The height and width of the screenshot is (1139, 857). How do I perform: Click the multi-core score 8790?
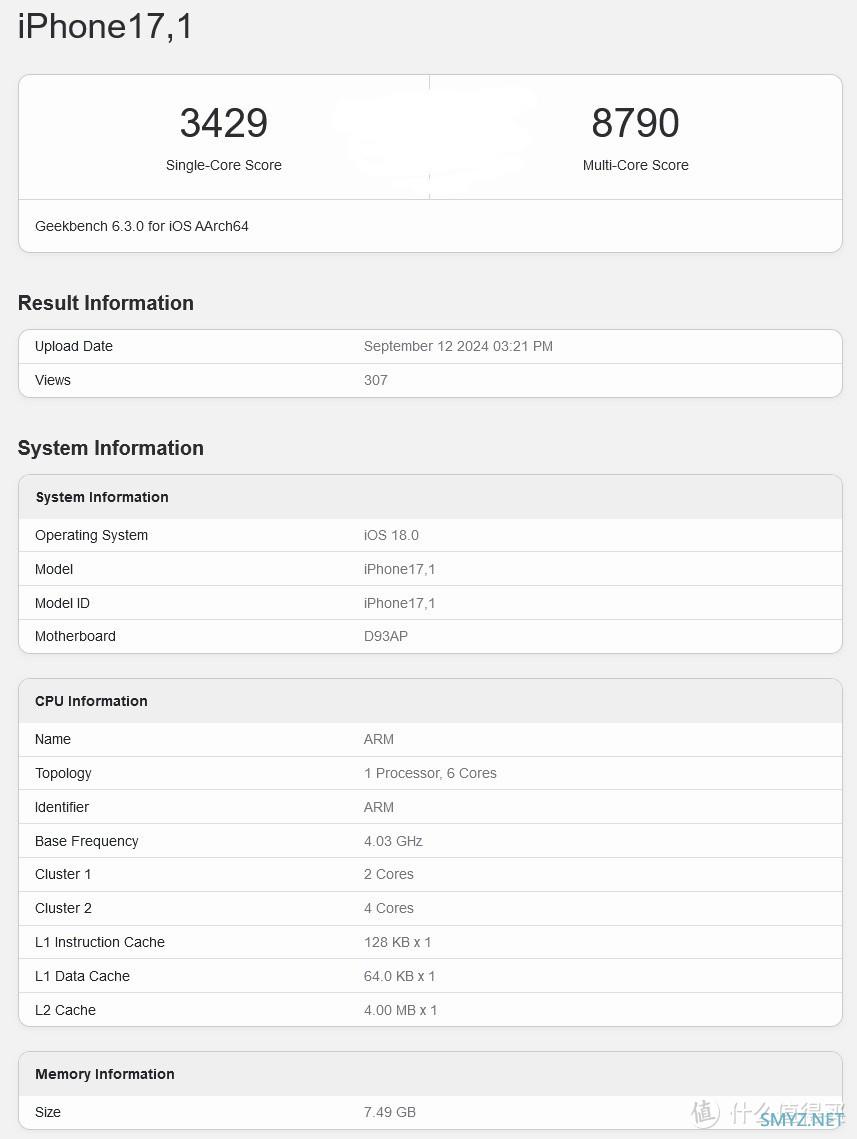click(635, 123)
